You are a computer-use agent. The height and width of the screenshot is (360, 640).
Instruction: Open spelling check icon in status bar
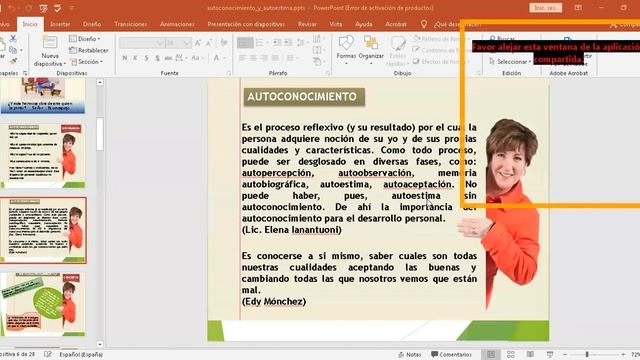click(x=48, y=354)
